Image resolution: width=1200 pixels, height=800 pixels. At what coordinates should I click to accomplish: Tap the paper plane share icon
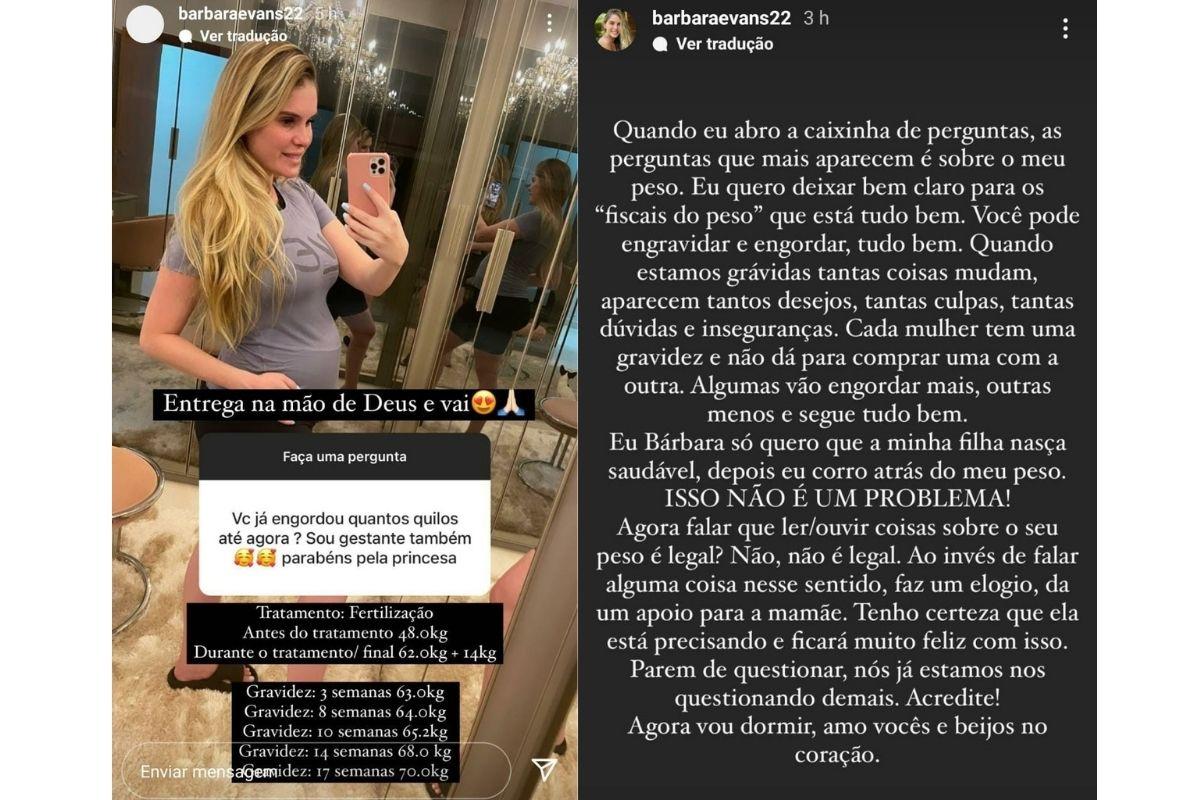coord(544,768)
